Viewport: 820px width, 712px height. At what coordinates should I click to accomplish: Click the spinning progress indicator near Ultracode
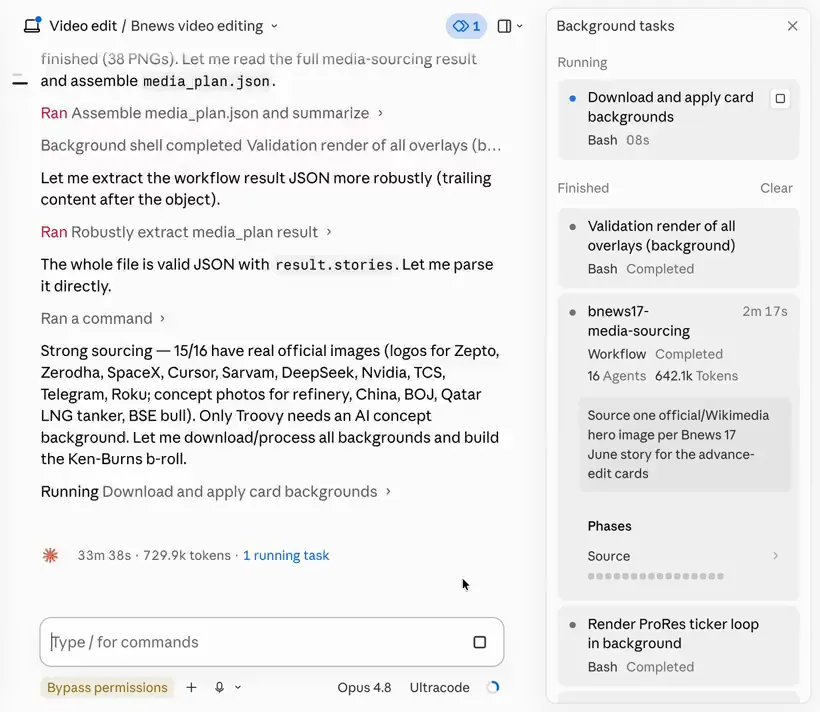493,687
